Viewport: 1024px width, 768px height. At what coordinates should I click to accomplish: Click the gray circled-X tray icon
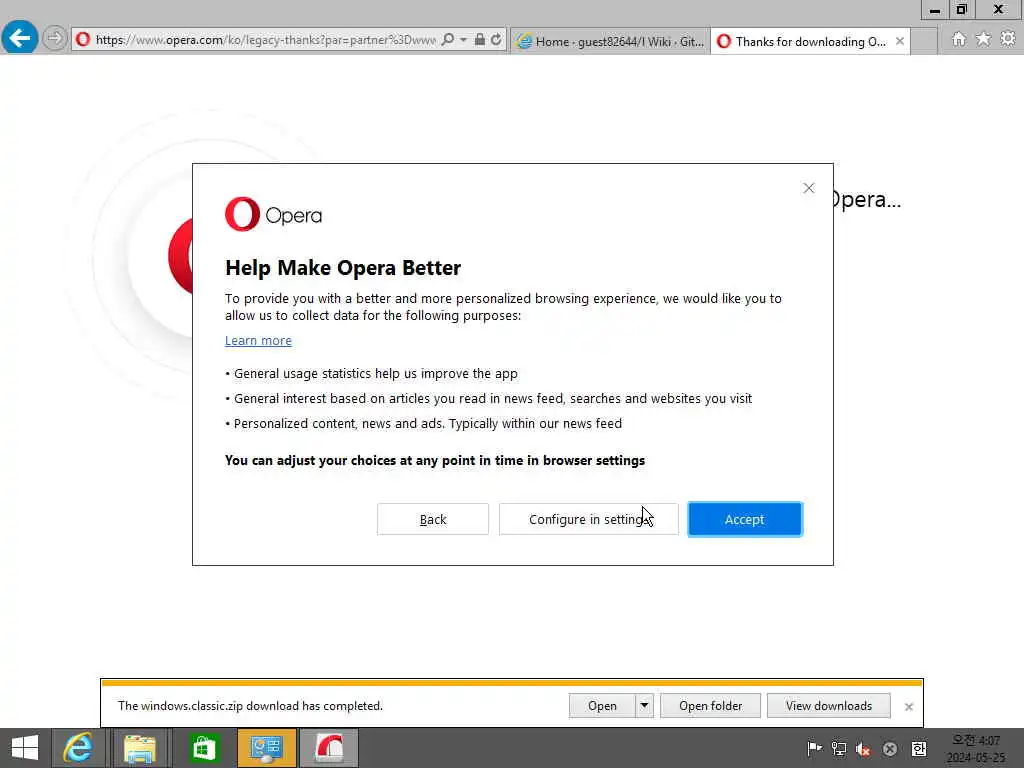point(889,749)
